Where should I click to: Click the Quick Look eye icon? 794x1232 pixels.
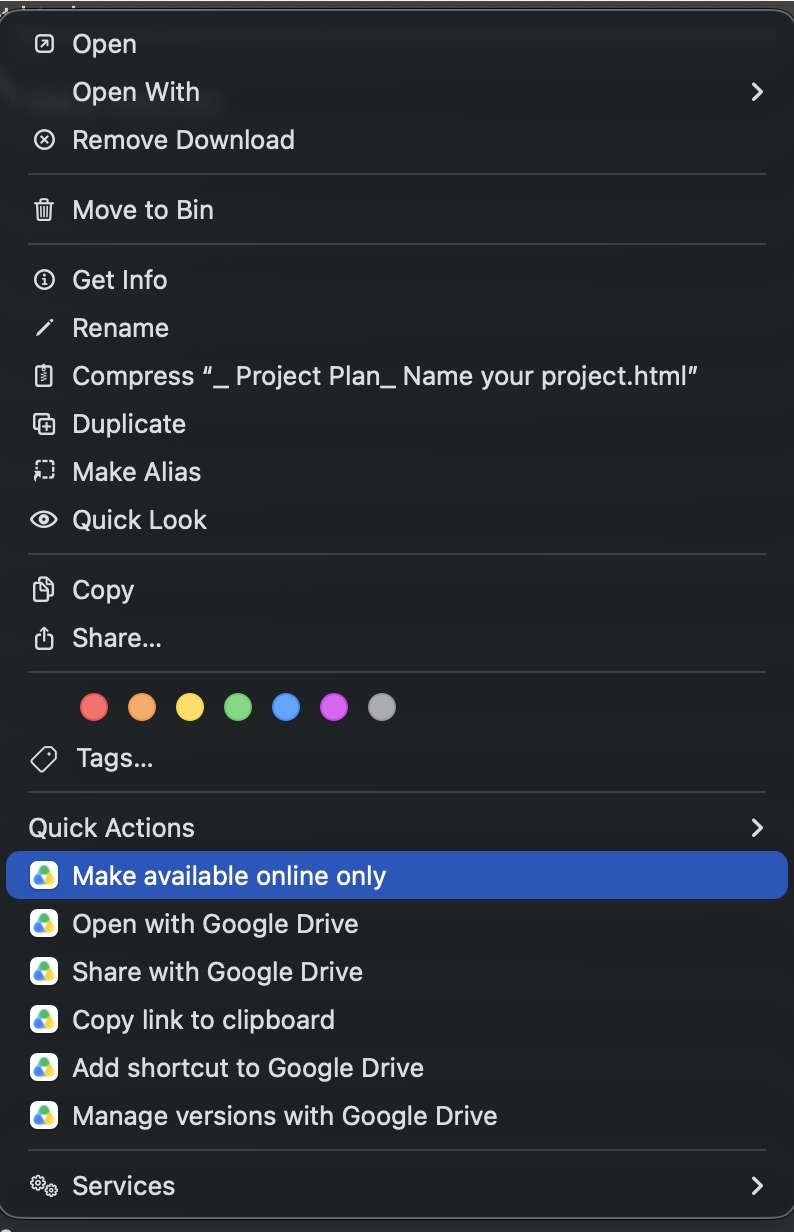pos(44,520)
